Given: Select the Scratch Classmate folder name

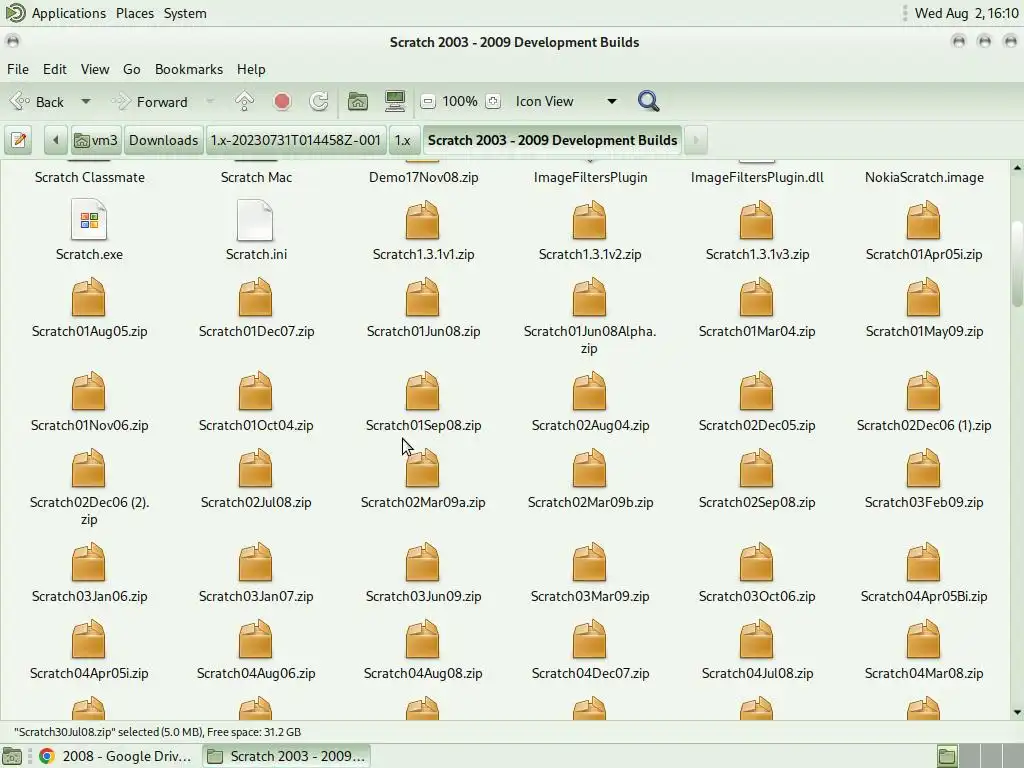Looking at the screenshot, I should click(89, 178).
